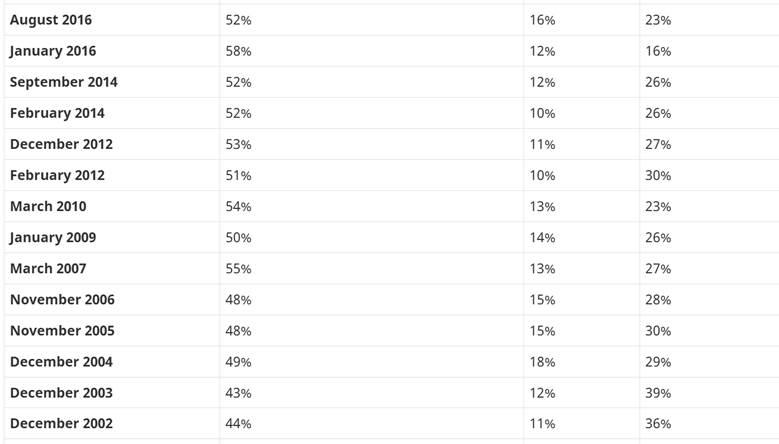Select the 39% cell in December 2003 row
The image size is (779, 444).
tap(658, 392)
